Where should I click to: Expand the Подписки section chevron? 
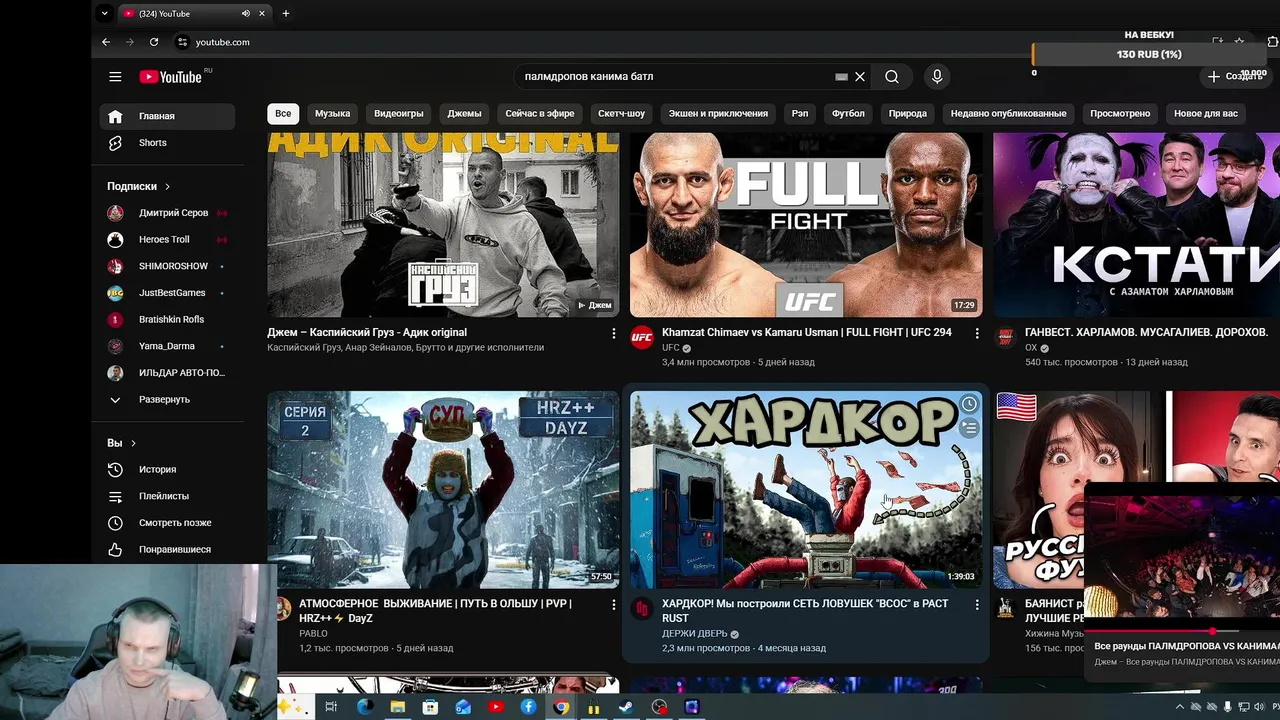point(167,186)
